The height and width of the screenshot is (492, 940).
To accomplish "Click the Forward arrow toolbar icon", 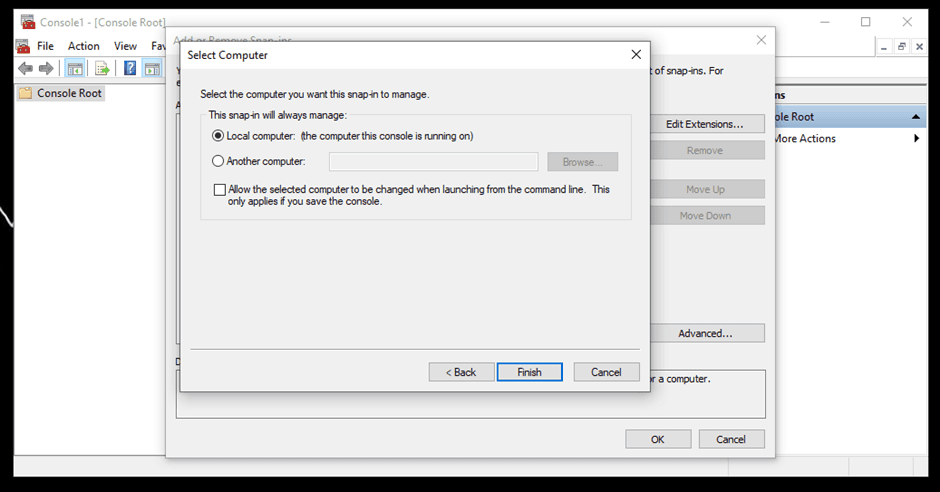I will 46,68.
